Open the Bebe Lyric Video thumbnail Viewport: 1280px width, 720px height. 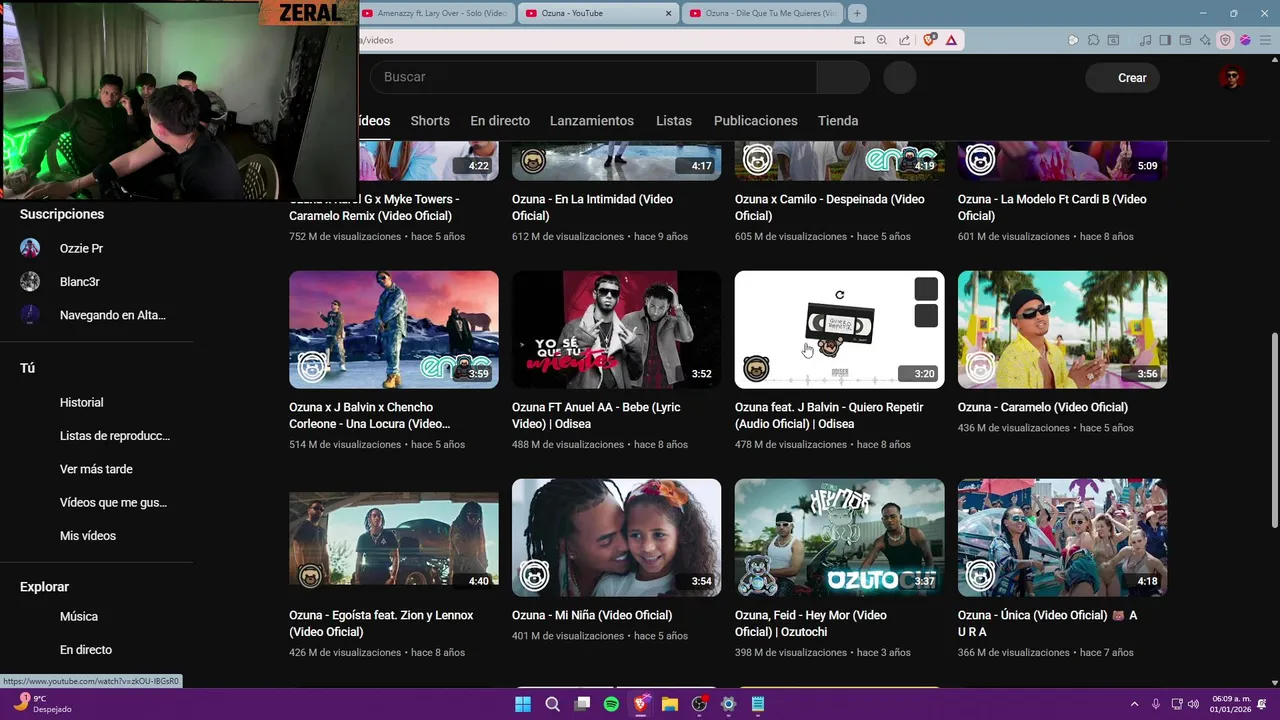coord(616,329)
